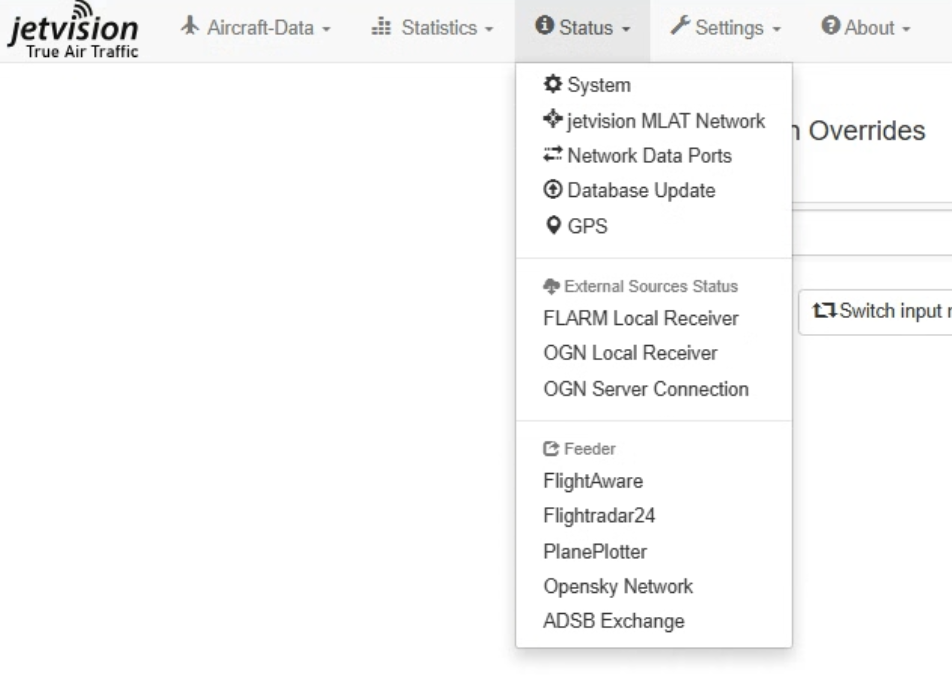Select OGN Local Receiver entry

point(630,354)
